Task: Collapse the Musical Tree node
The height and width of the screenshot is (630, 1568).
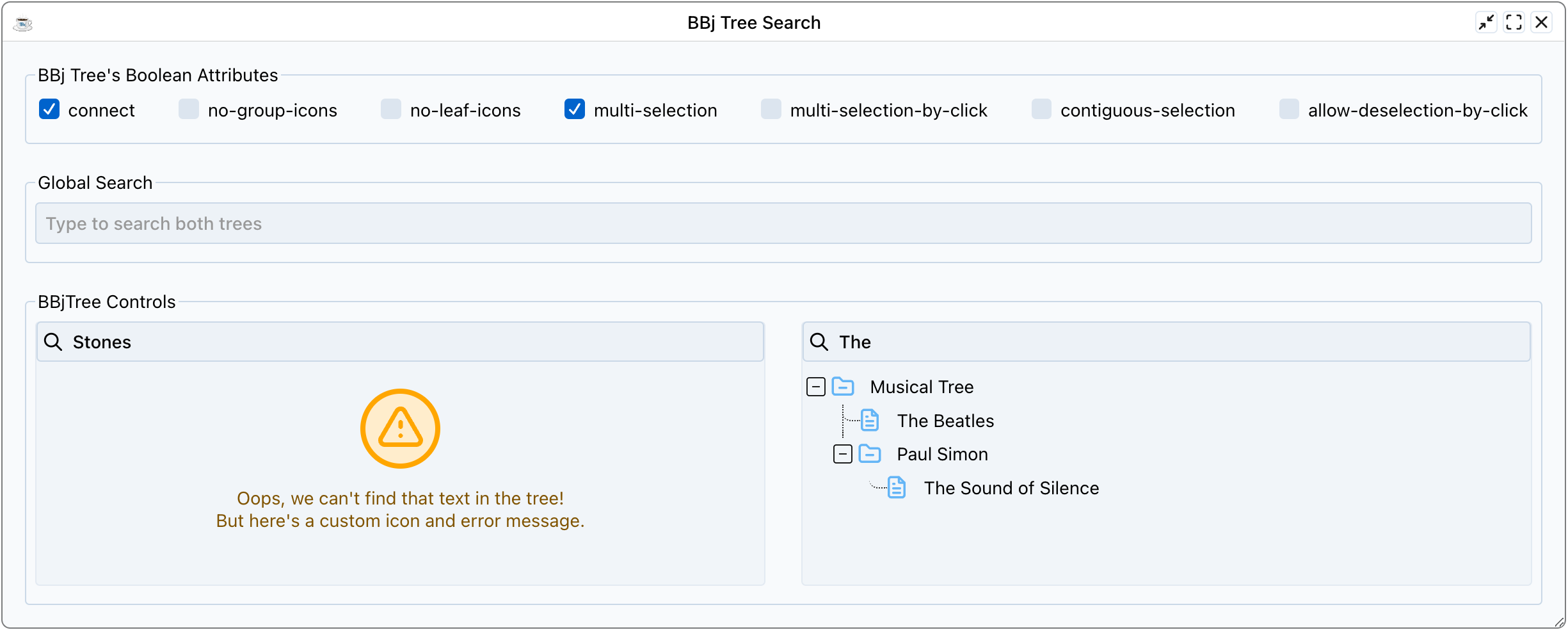Action: pos(815,387)
